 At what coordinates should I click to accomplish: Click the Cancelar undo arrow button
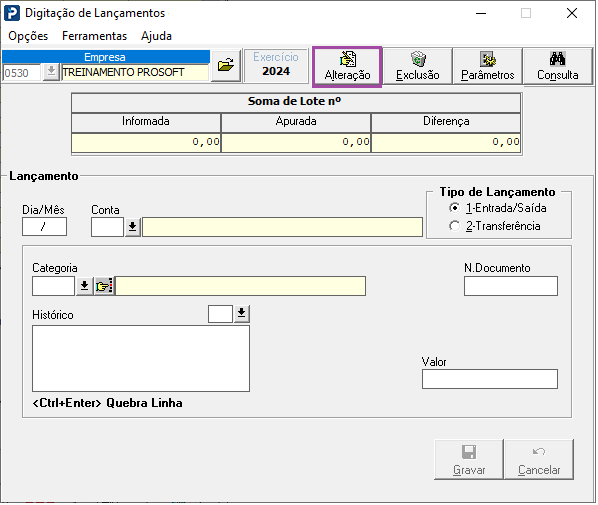(x=539, y=460)
